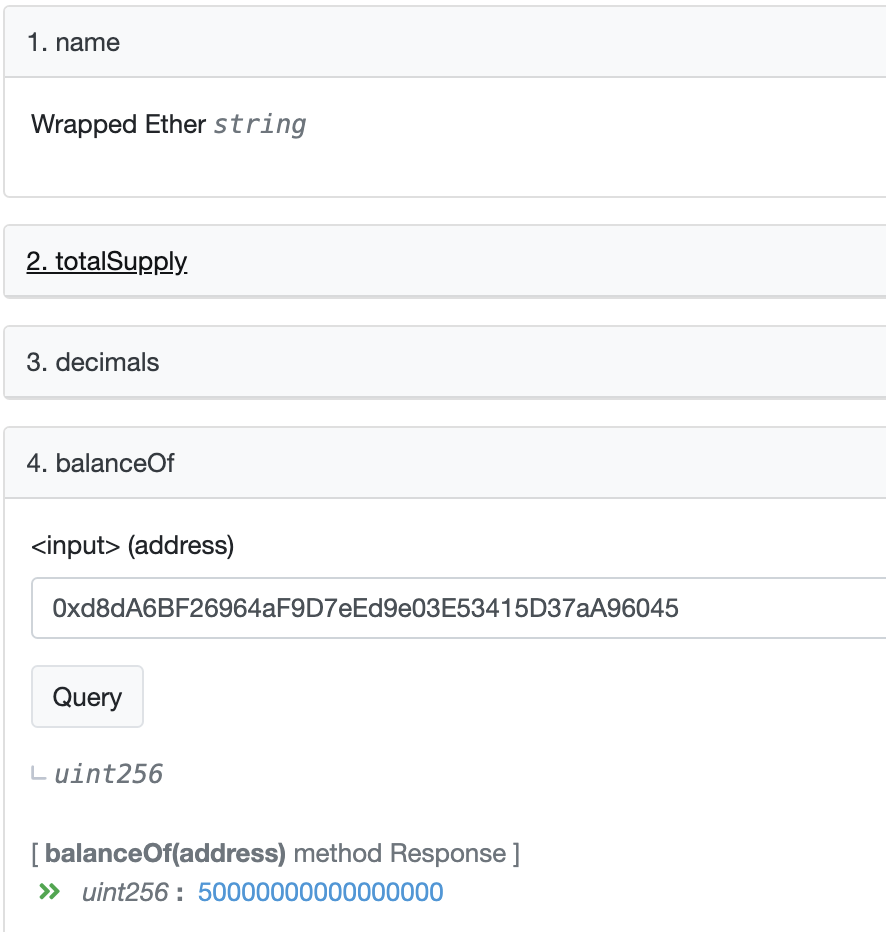Viewport: 886px width, 932px height.
Task: Click the 'Wrapped Ether' name result
Action: pos(119,124)
